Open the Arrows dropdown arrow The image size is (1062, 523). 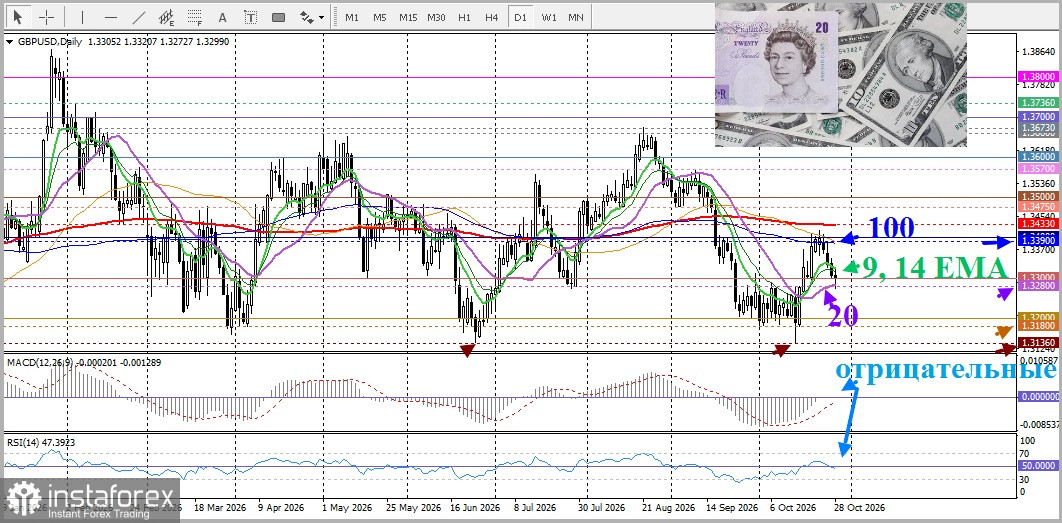[x=322, y=18]
